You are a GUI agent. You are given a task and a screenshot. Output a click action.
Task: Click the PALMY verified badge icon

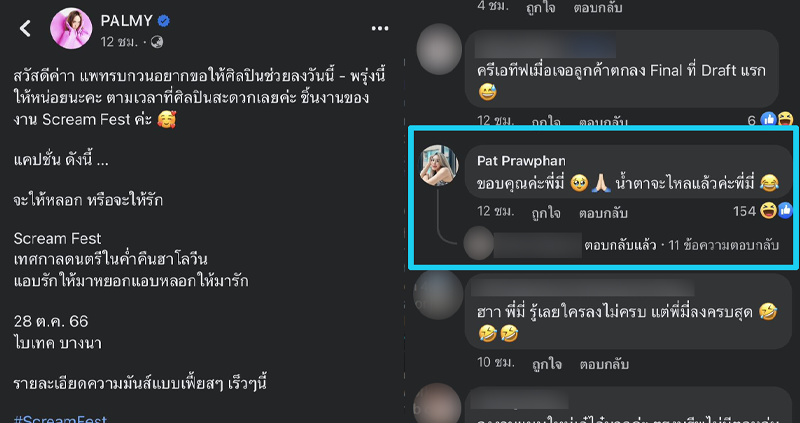click(163, 21)
